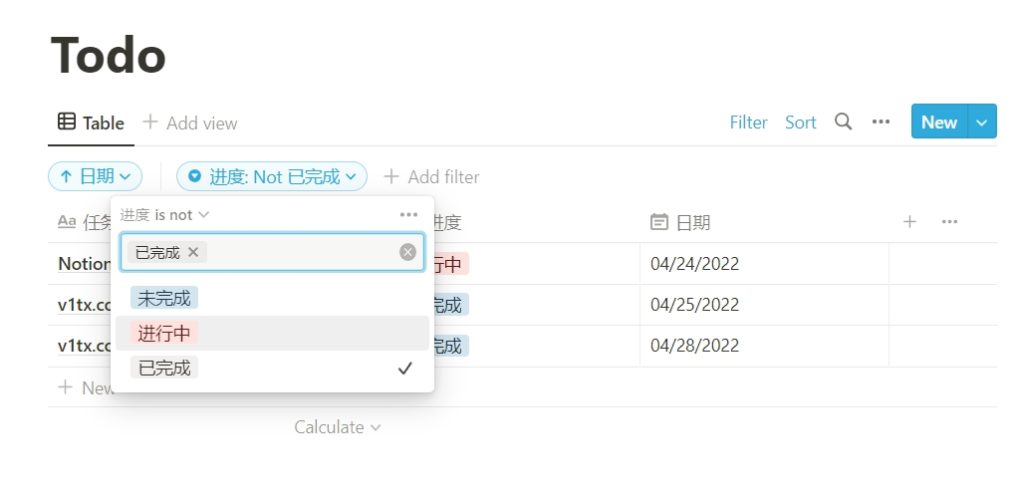Toggle the checked 已完成 option
The height and width of the screenshot is (497, 1024).
(x=273, y=368)
